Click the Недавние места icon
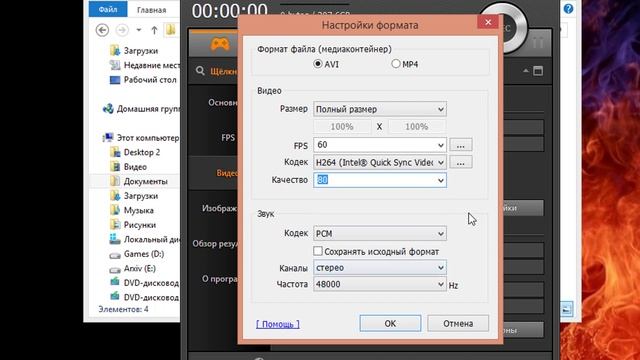Screen dimensions: 640x360 pyautogui.click(x=115, y=65)
